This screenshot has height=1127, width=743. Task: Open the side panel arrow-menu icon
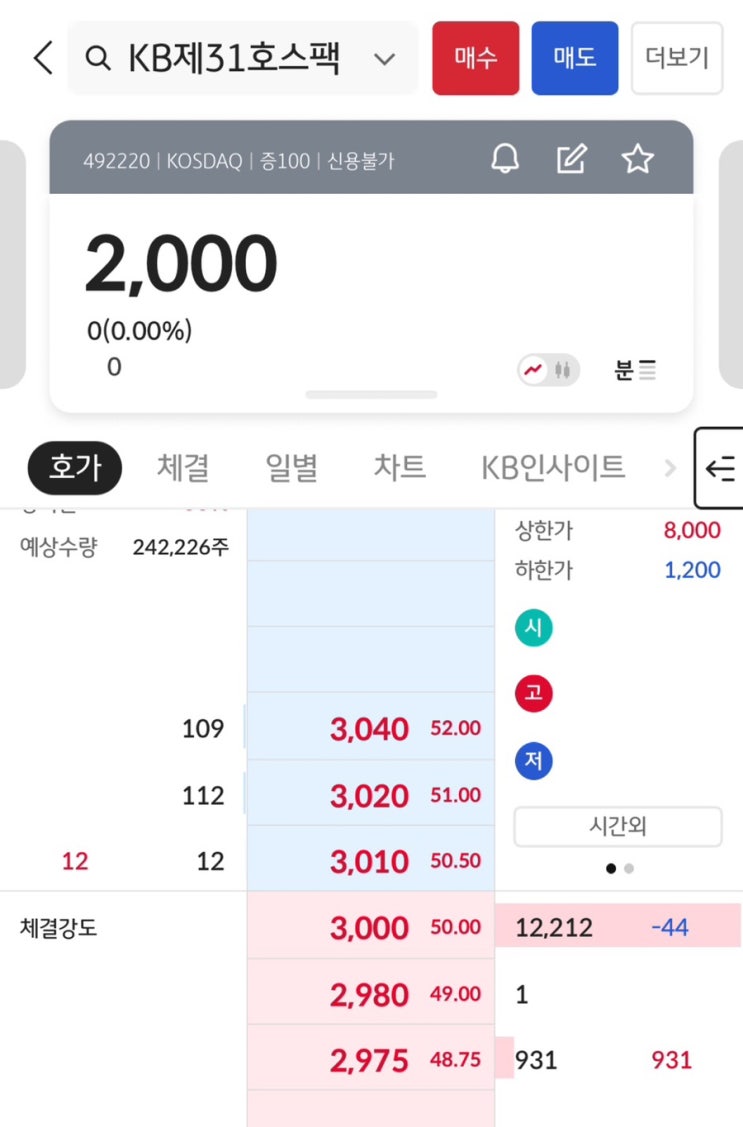719,469
